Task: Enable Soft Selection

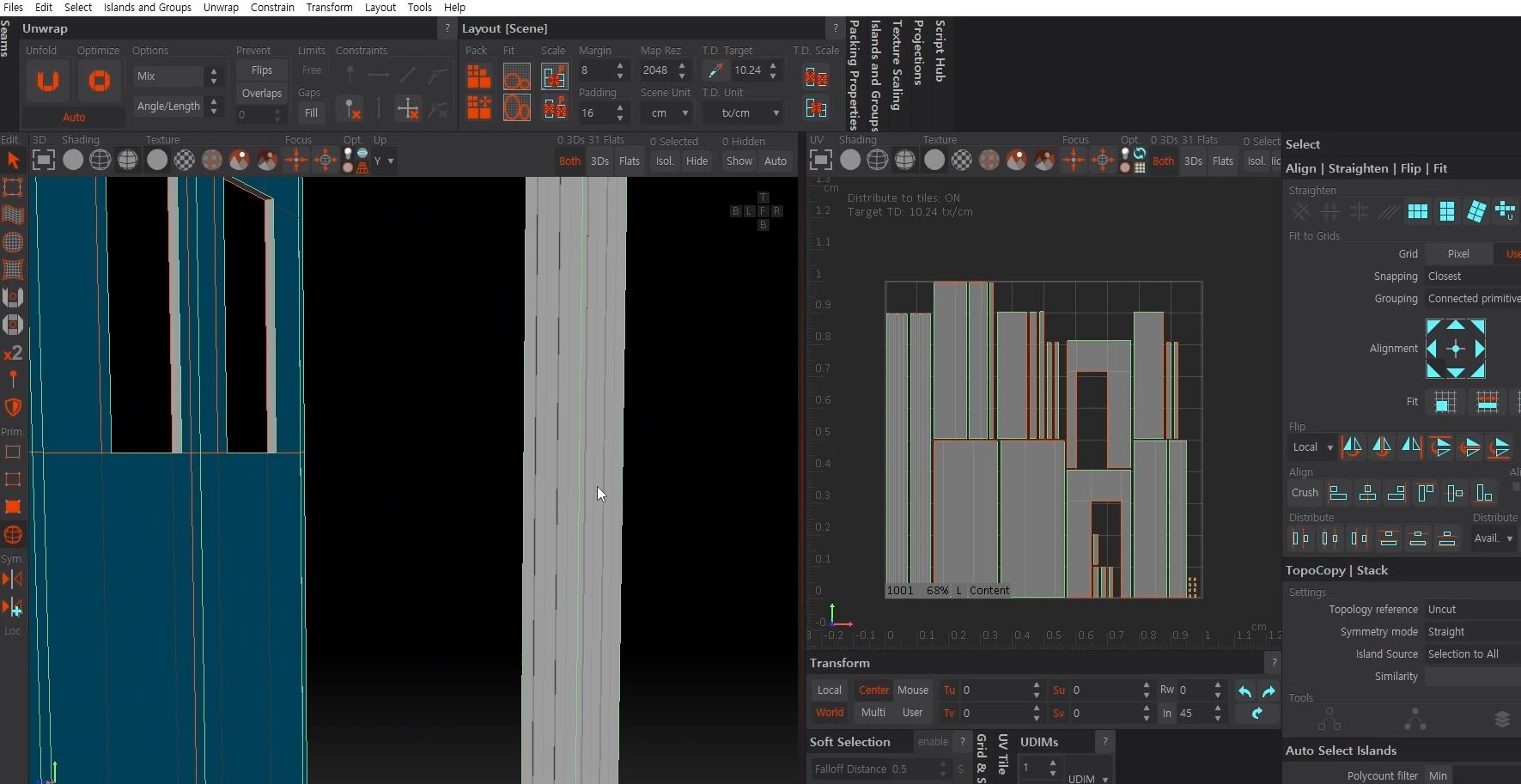Action: coord(933,742)
